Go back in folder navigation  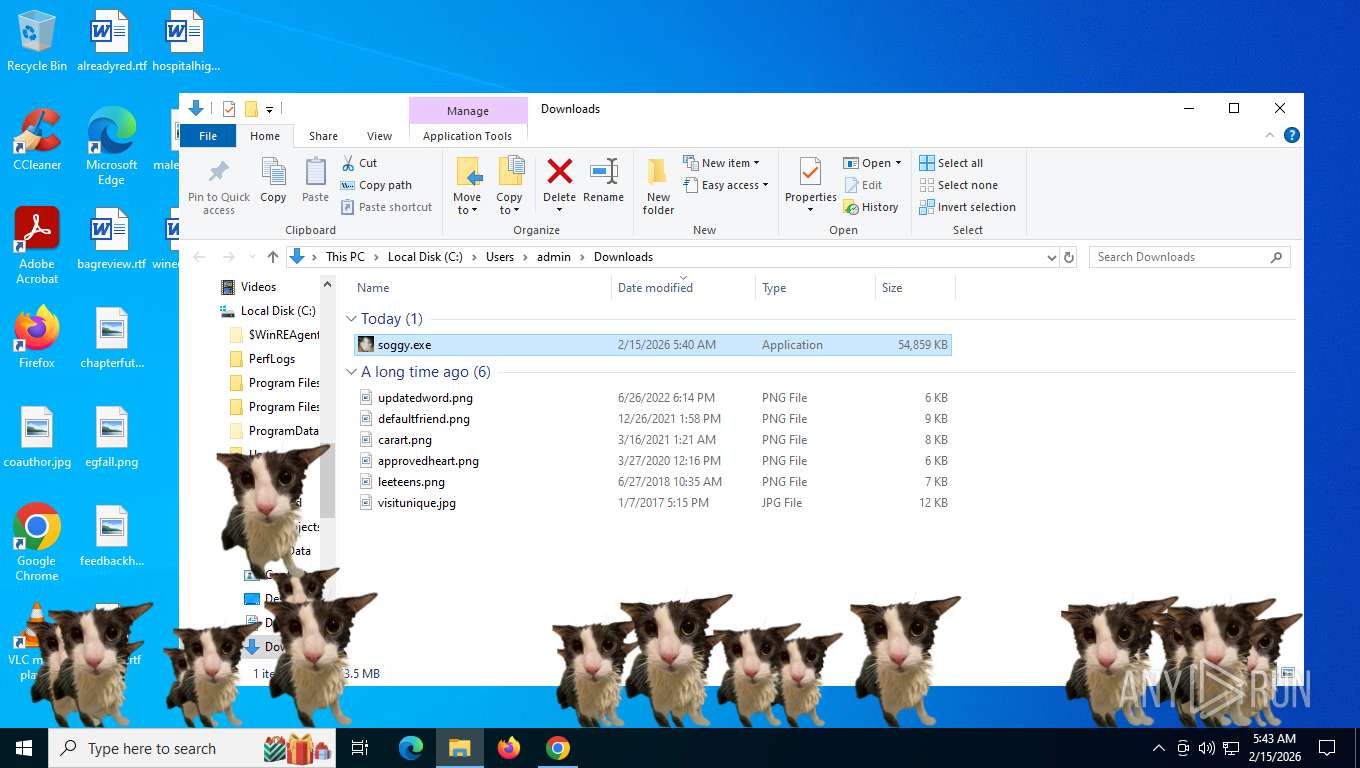point(200,257)
